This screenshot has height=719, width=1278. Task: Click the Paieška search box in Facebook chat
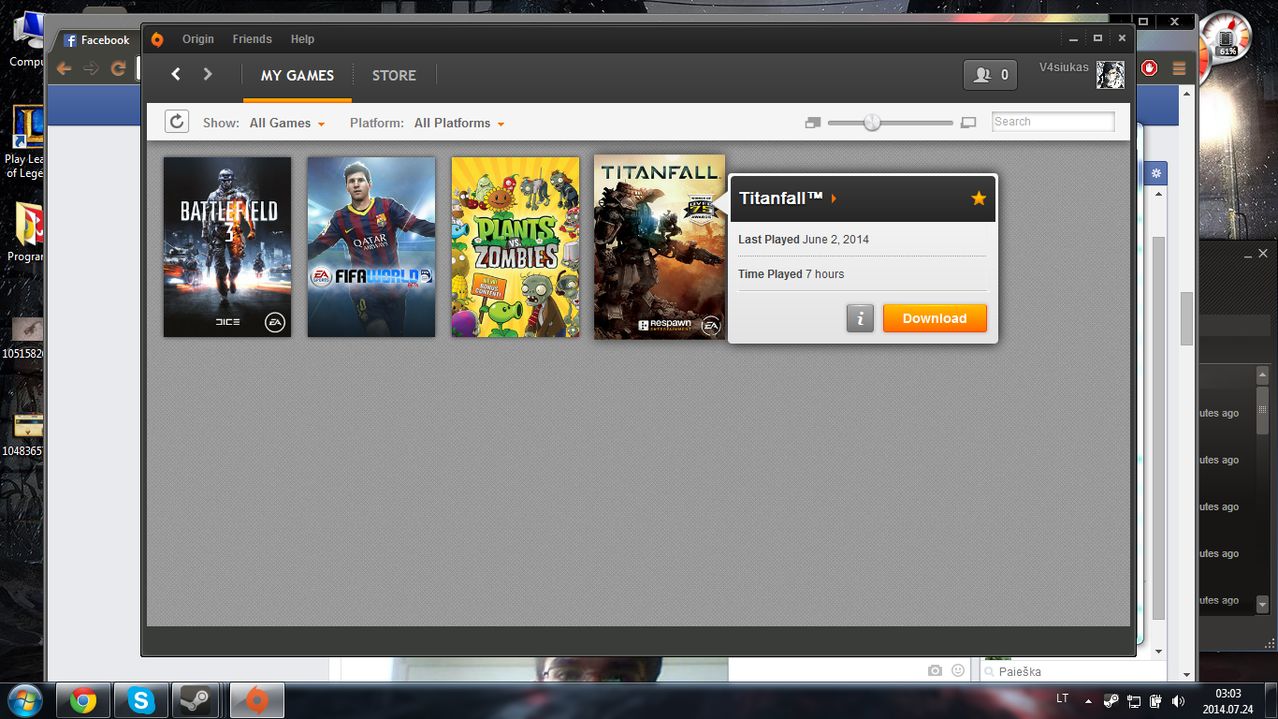(x=1078, y=671)
